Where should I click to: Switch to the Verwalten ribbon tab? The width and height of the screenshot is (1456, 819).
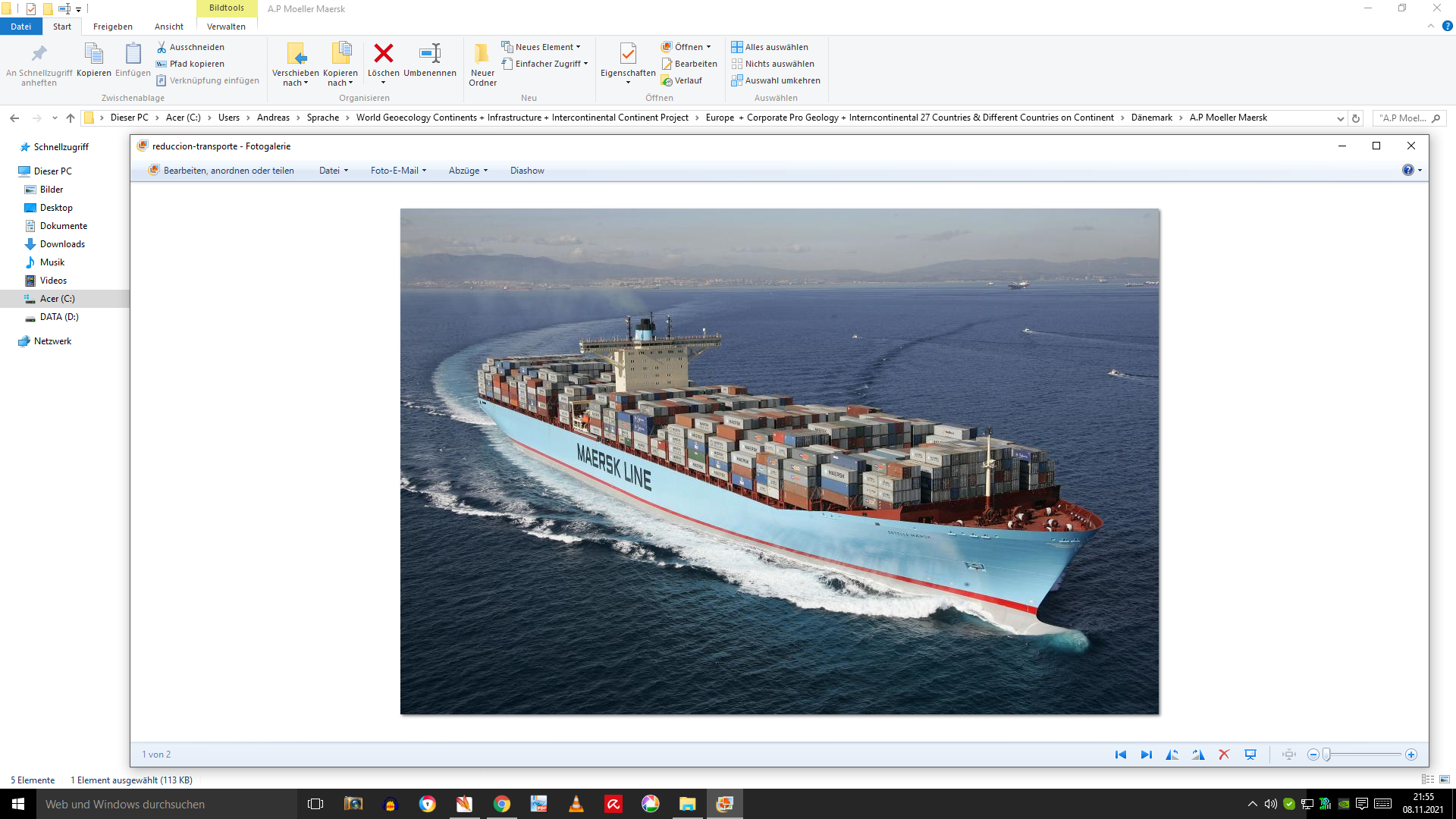pyautogui.click(x=227, y=27)
